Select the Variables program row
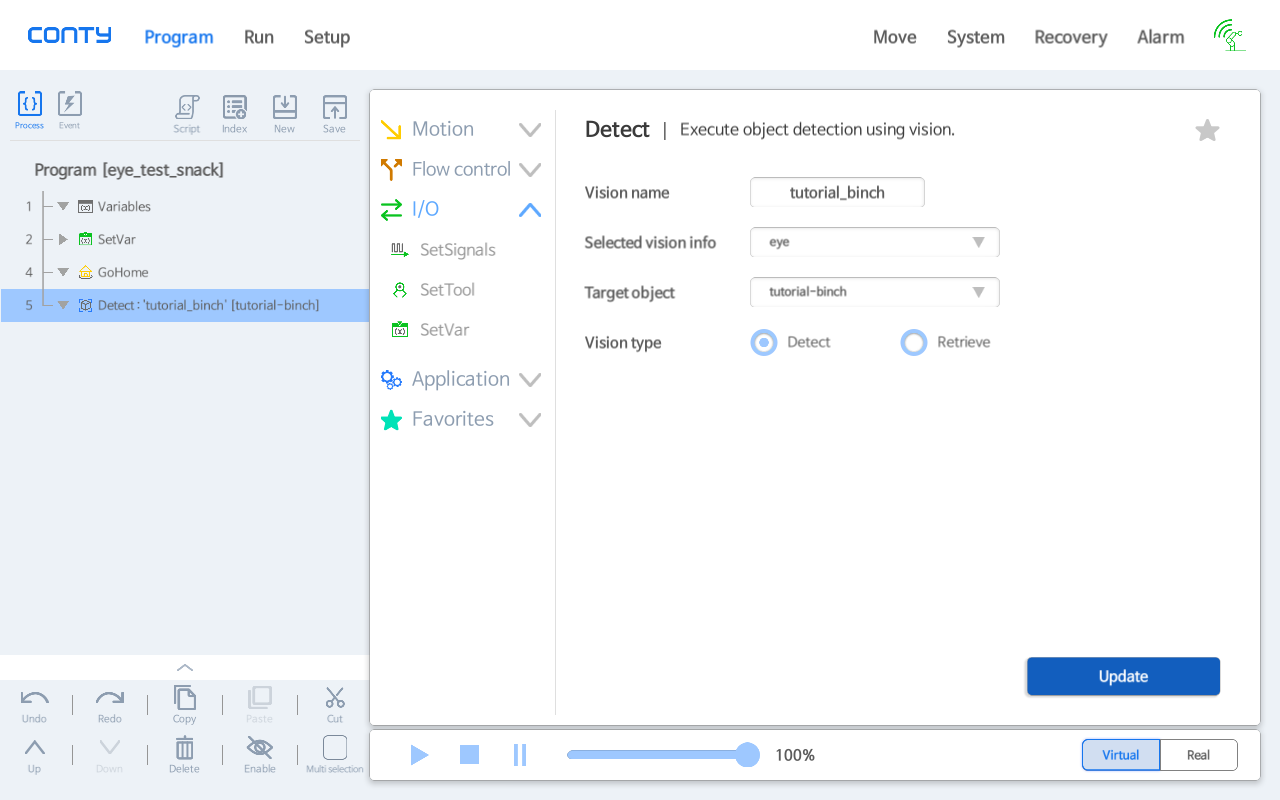 [185, 206]
